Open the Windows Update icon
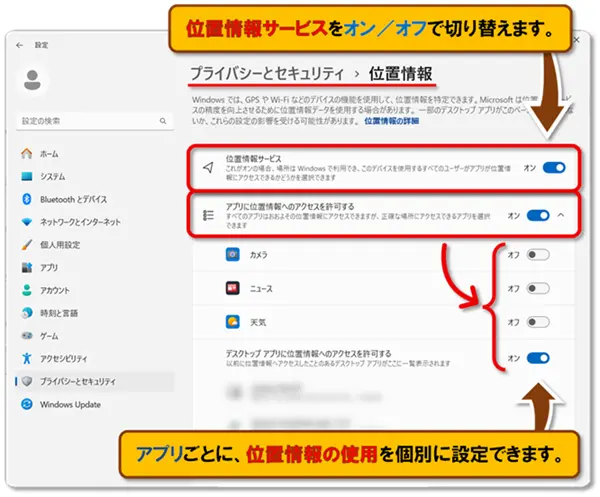This screenshot has width=600, height=497. (x=27, y=405)
